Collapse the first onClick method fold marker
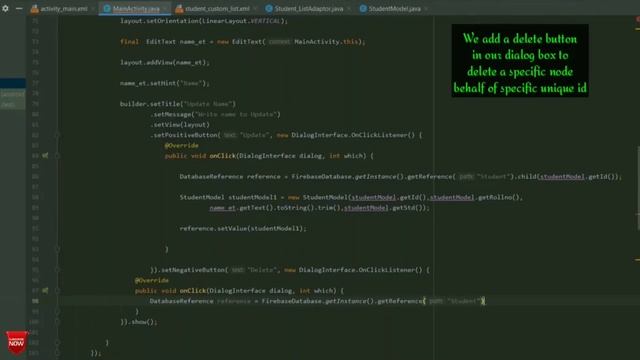 coord(58,156)
